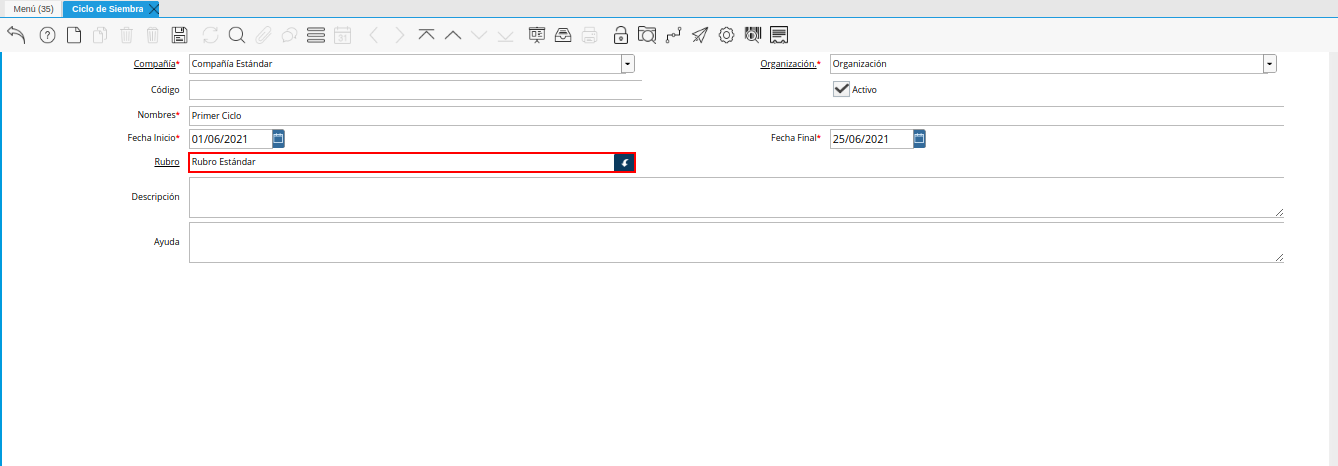
Task: Expand the Compañía dropdown arrow
Action: pos(628,64)
